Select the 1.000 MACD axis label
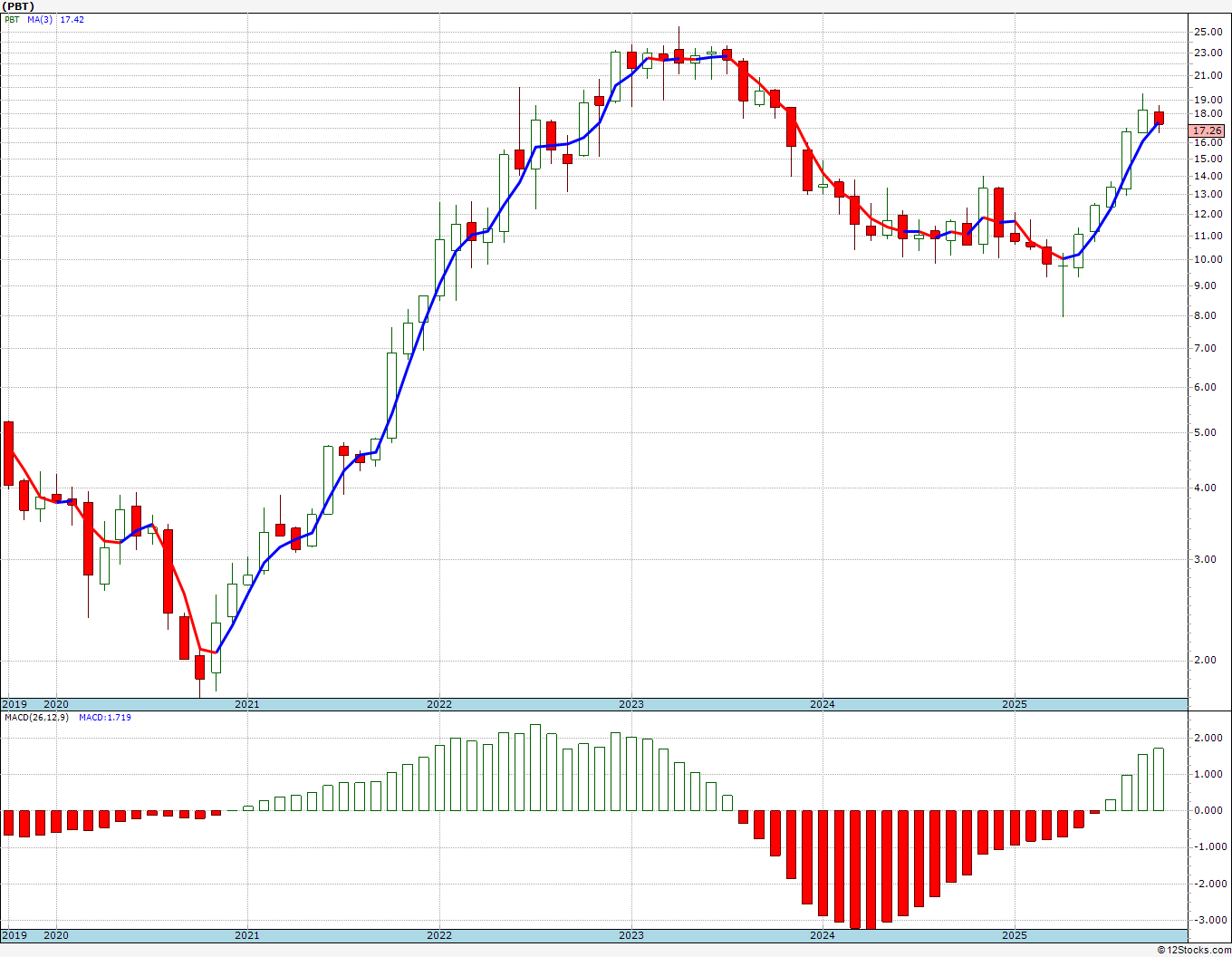Screen dimensions: 1232x957 tap(1210, 774)
